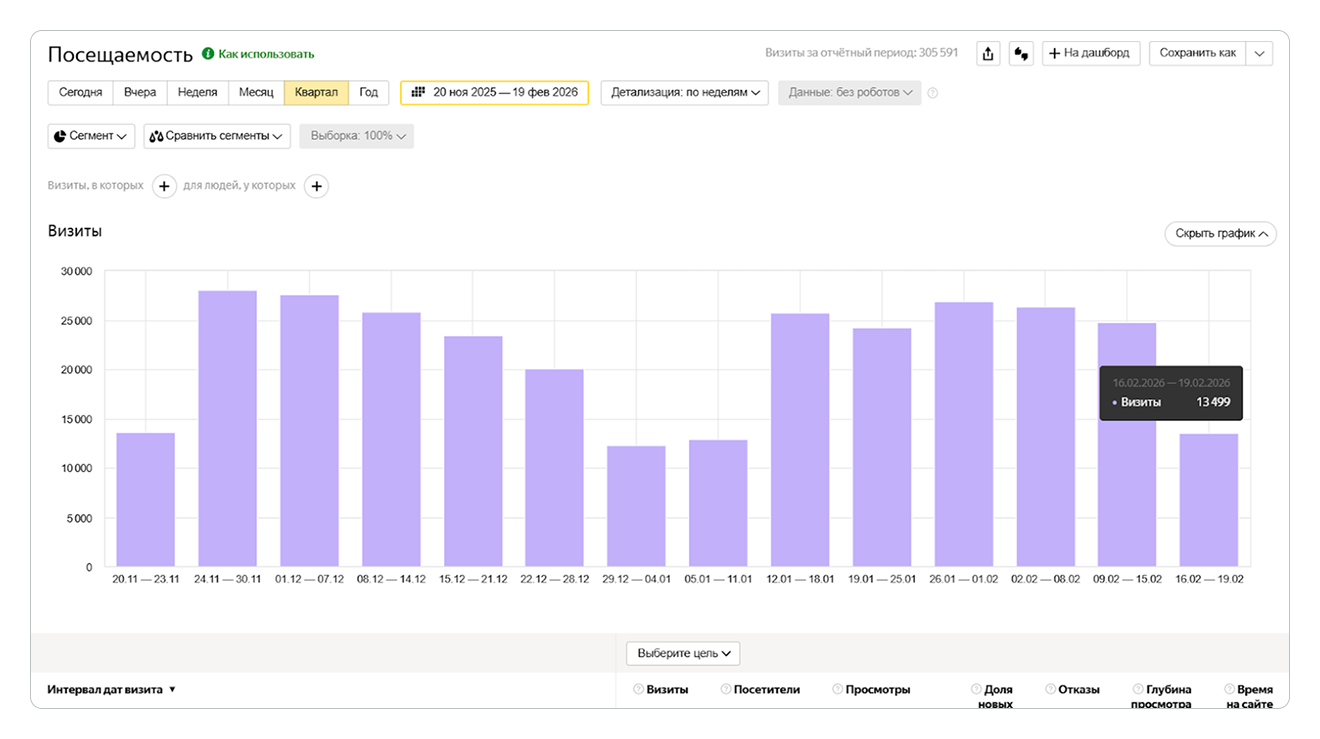Hide the chart with 'Скрыть график'
The width and height of the screenshot is (1320, 739).
(x=1220, y=234)
